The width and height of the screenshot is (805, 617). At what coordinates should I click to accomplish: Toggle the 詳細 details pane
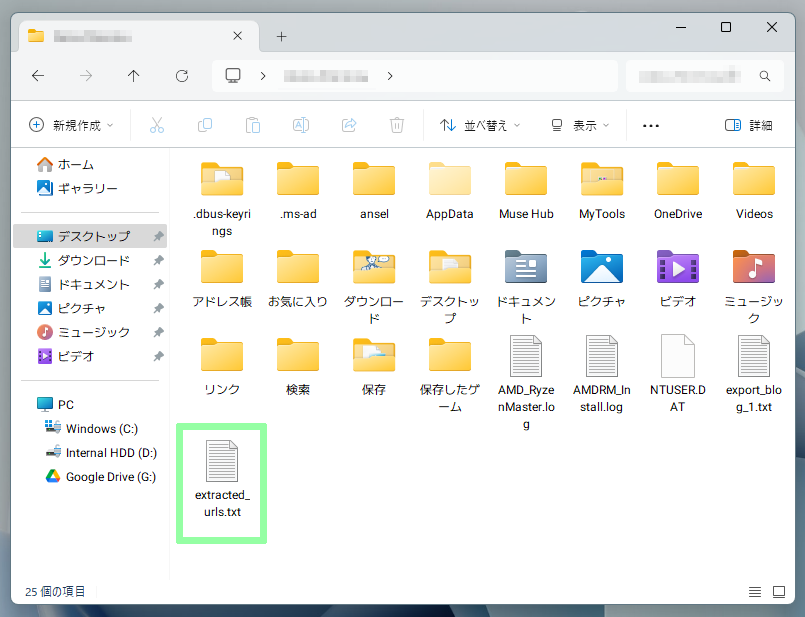[748, 125]
